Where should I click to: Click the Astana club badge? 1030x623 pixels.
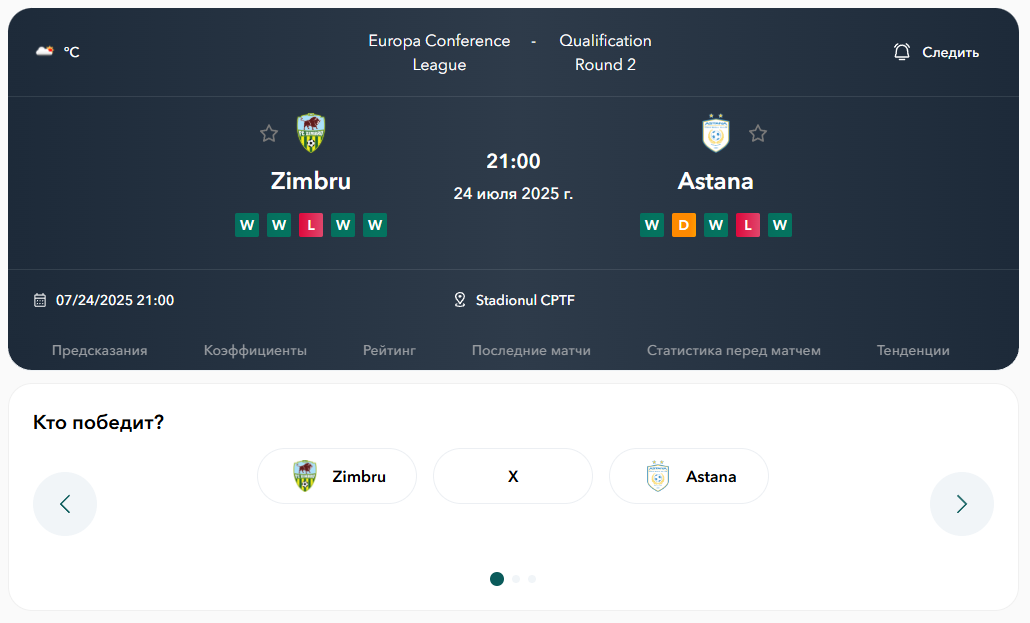click(x=713, y=131)
